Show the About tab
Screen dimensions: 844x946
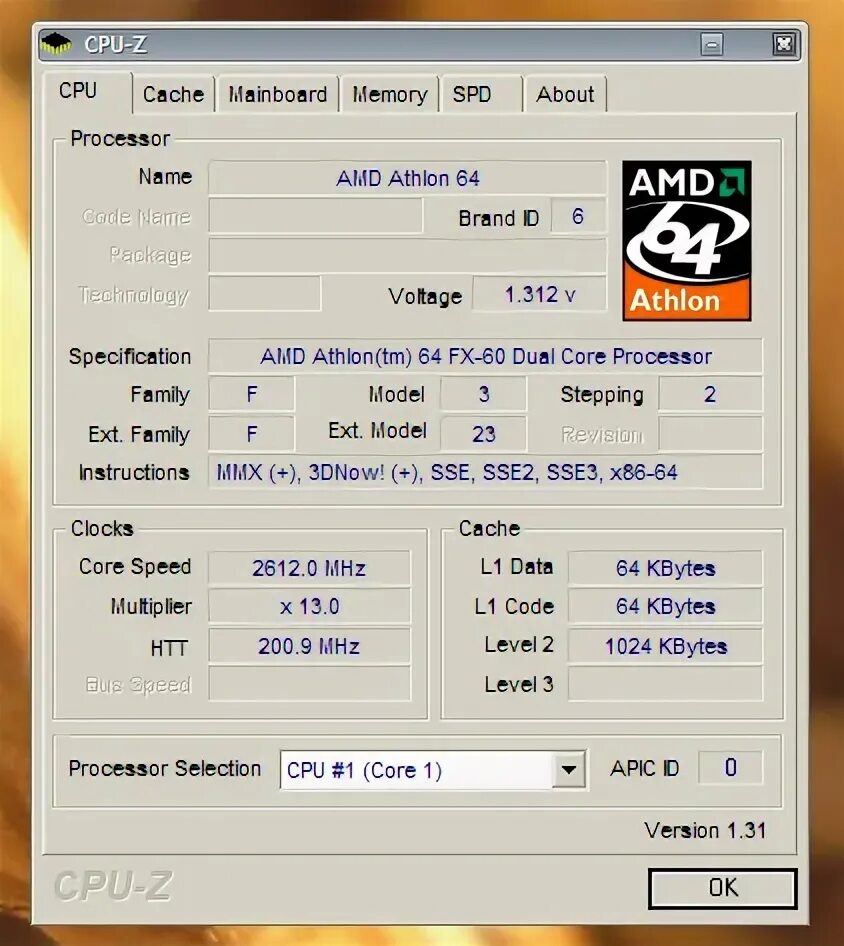565,94
